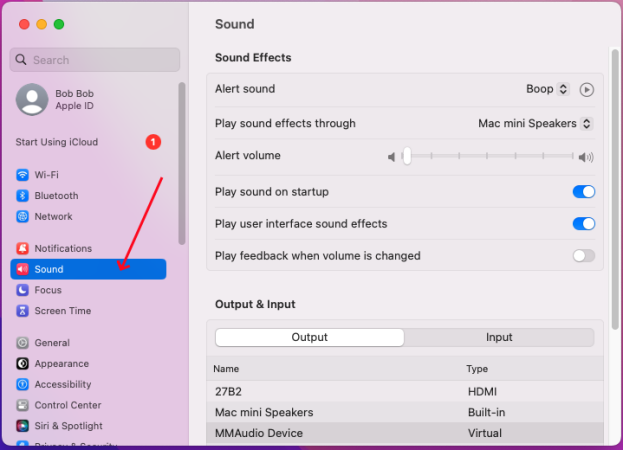Select the Accessibility icon in sidebar
The image size is (623, 450).
[22, 384]
